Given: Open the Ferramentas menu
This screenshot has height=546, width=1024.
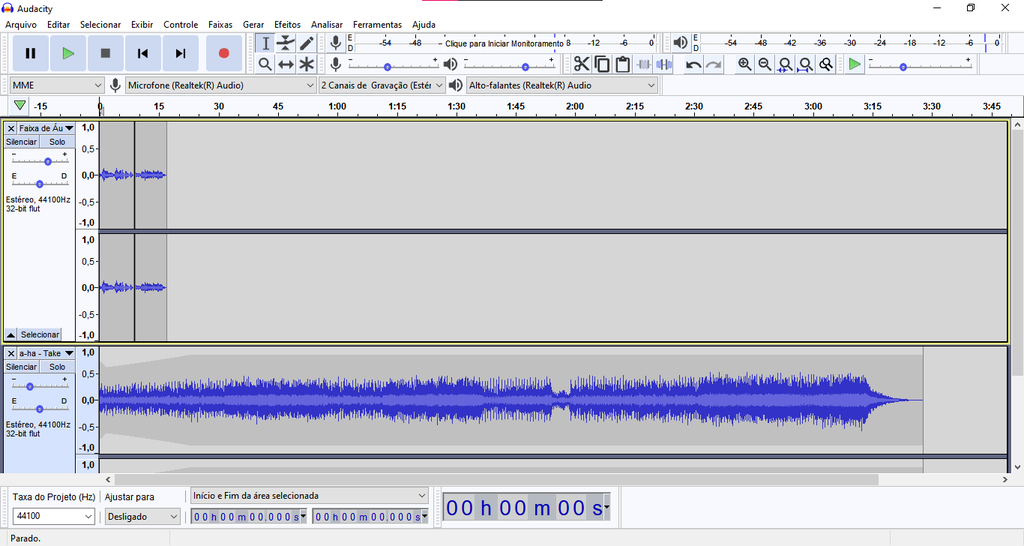Looking at the screenshot, I should (x=377, y=25).
